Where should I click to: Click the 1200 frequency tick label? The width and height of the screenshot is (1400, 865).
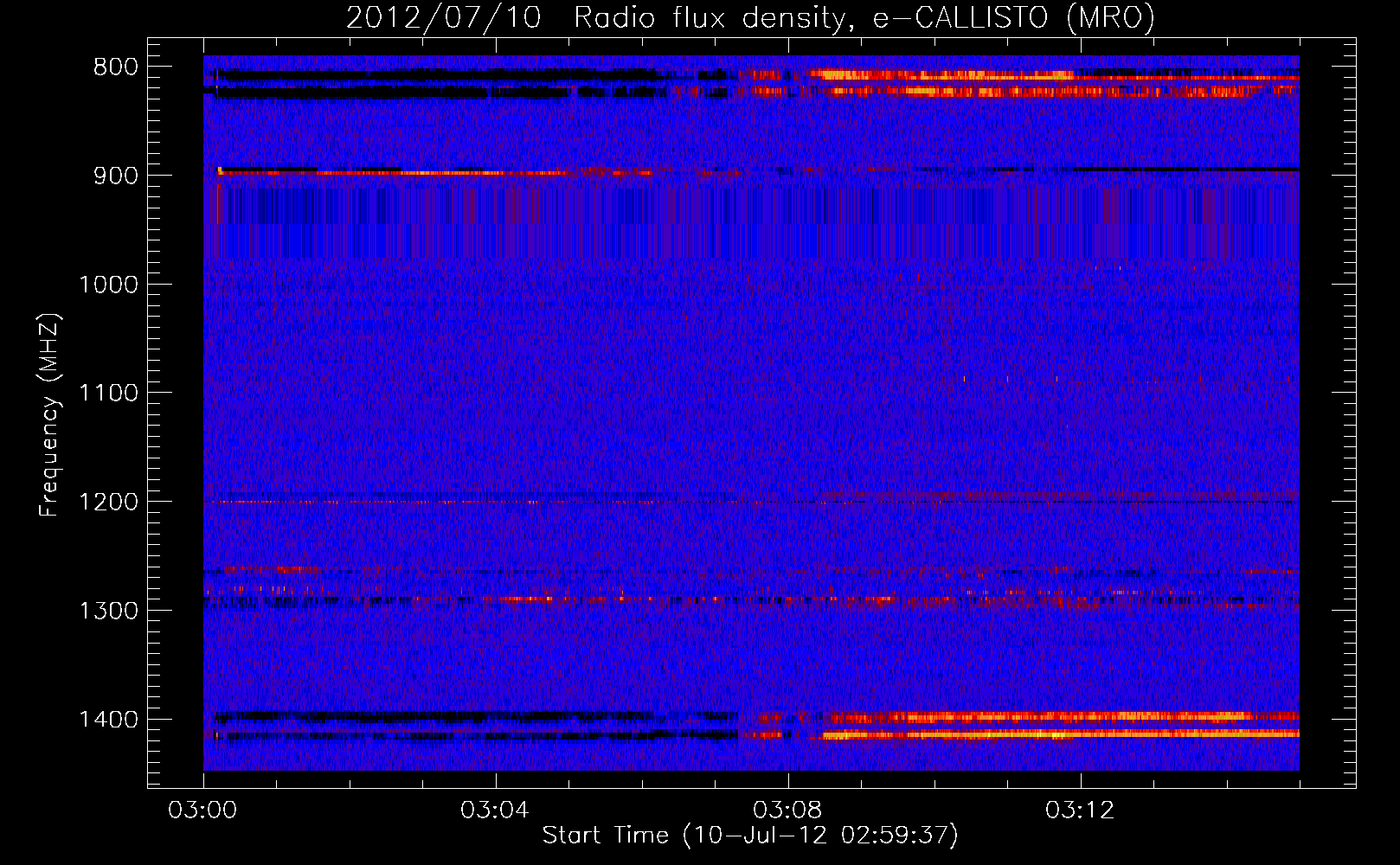tap(108, 503)
